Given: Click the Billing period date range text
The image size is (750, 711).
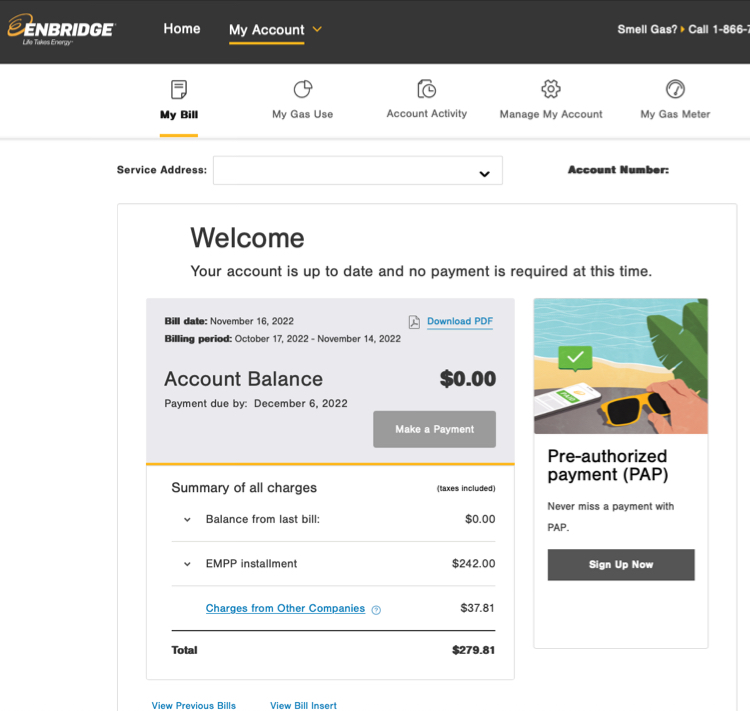Looking at the screenshot, I should point(283,339).
